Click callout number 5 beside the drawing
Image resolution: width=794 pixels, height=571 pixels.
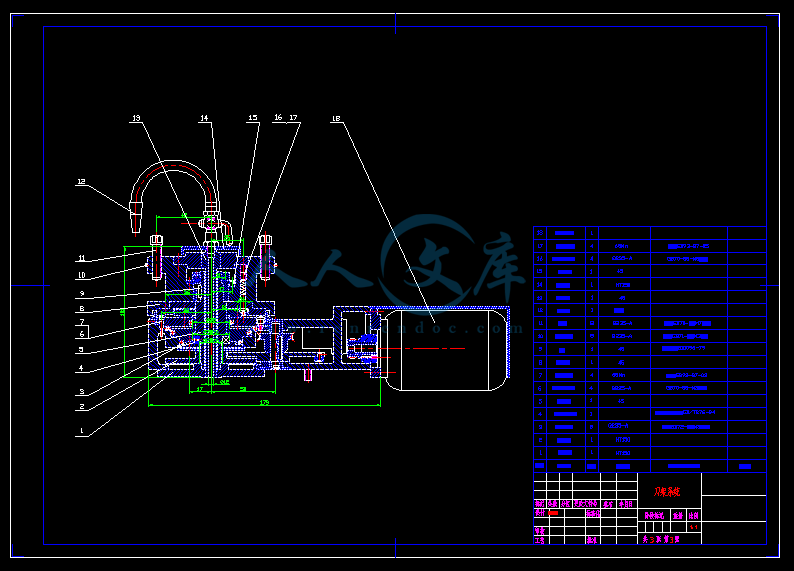click(x=81, y=349)
